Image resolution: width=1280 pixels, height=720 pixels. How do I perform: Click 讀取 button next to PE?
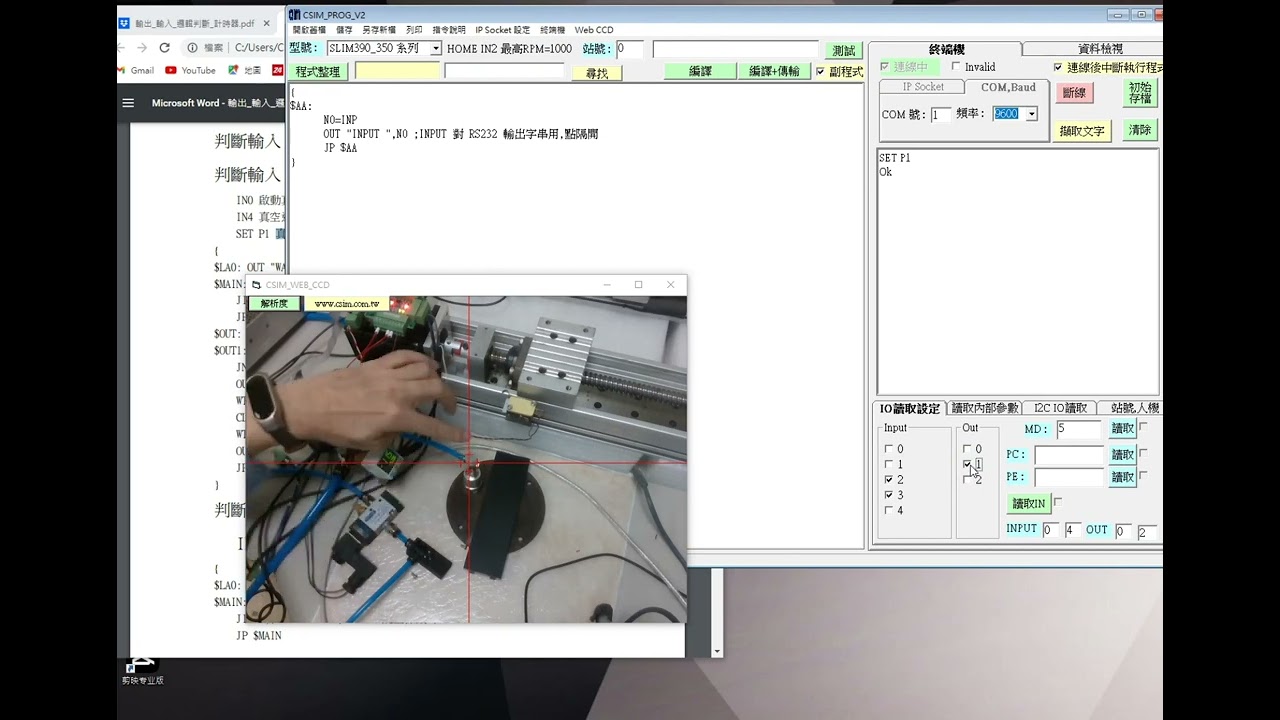1123,477
